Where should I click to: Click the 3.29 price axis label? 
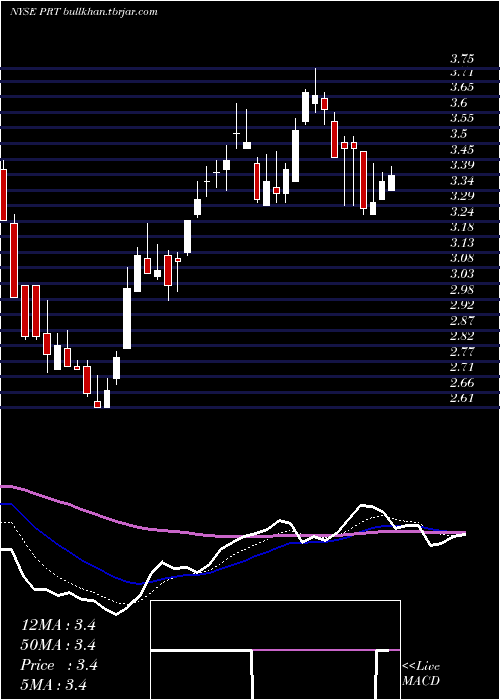click(462, 196)
